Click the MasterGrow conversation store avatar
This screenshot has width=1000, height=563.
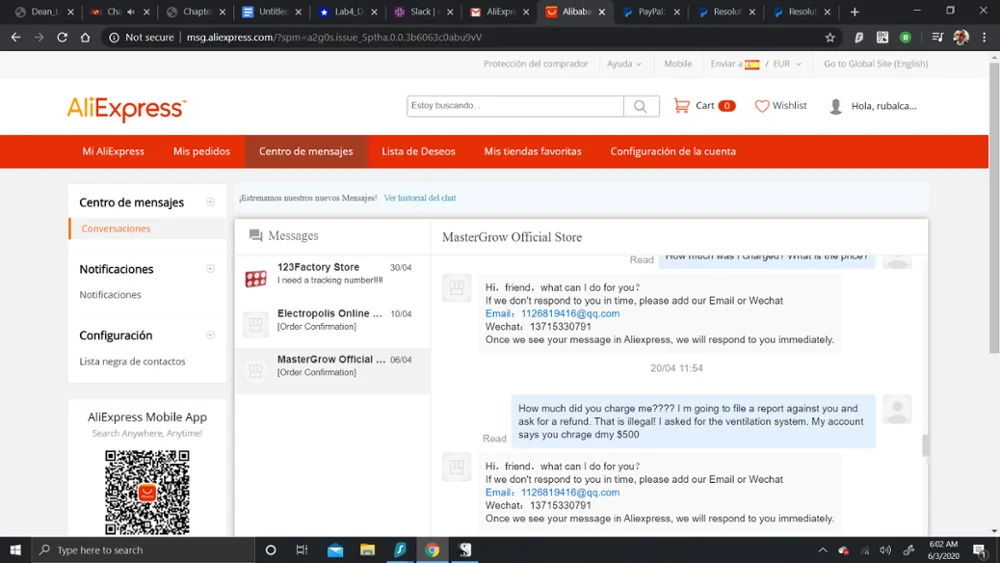click(256, 370)
